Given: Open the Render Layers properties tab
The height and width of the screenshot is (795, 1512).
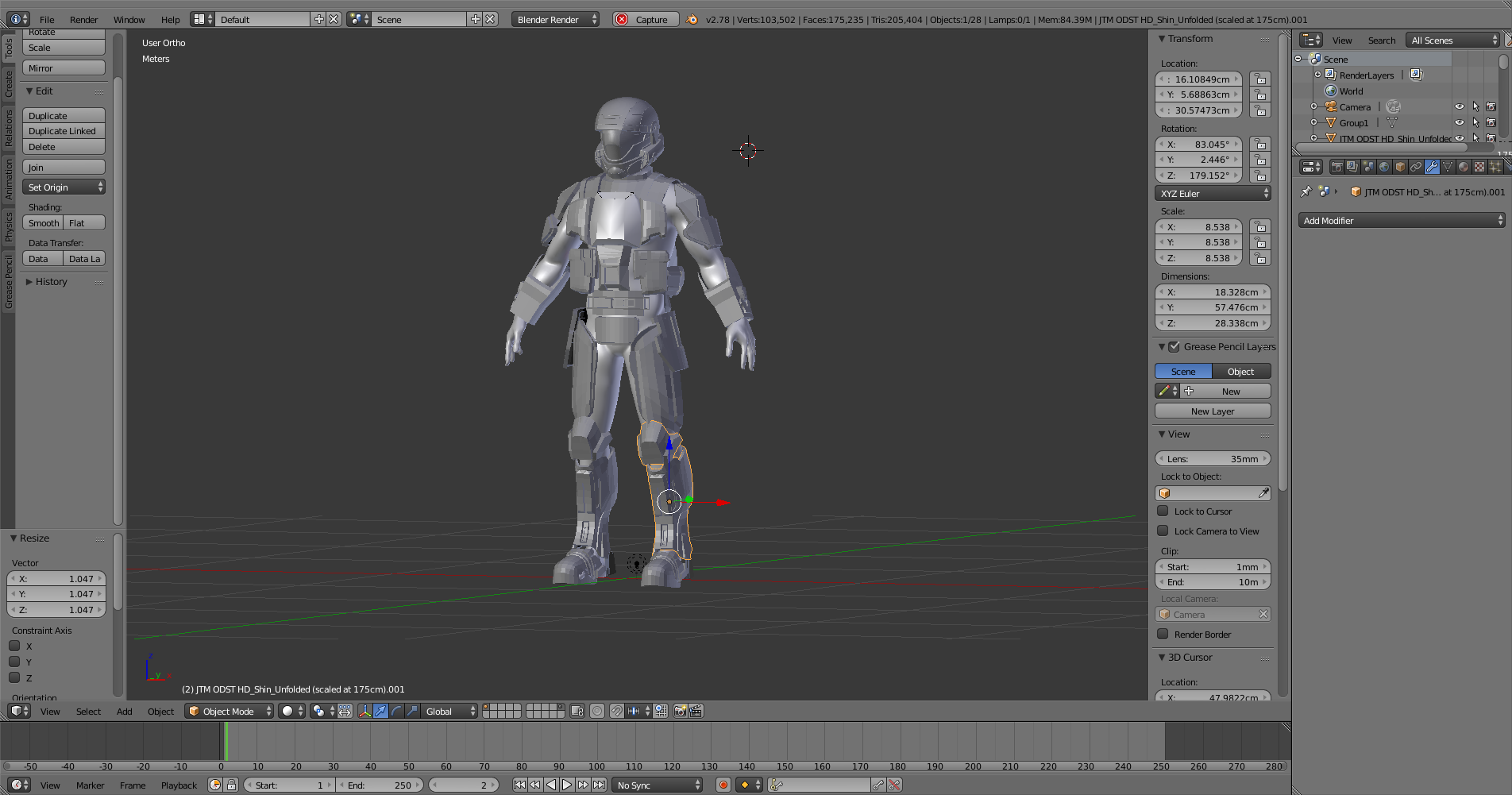Looking at the screenshot, I should coord(1352,167).
